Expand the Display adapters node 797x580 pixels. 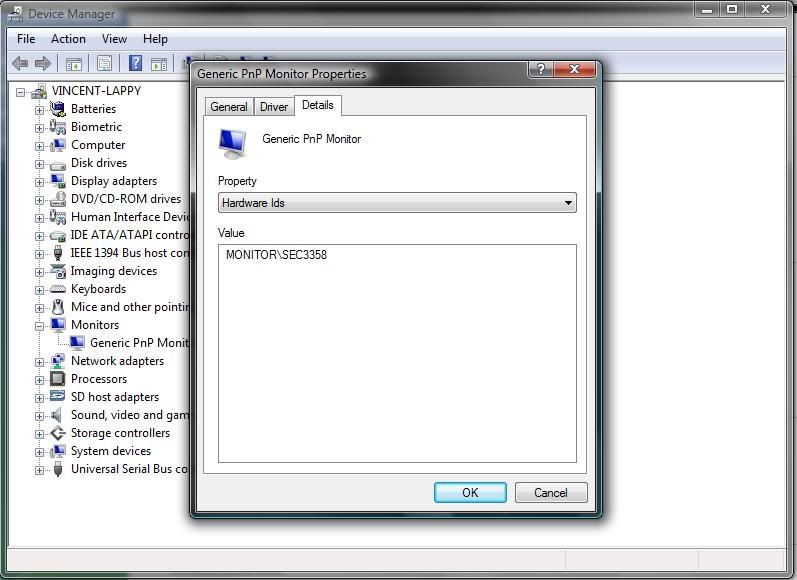tap(39, 182)
